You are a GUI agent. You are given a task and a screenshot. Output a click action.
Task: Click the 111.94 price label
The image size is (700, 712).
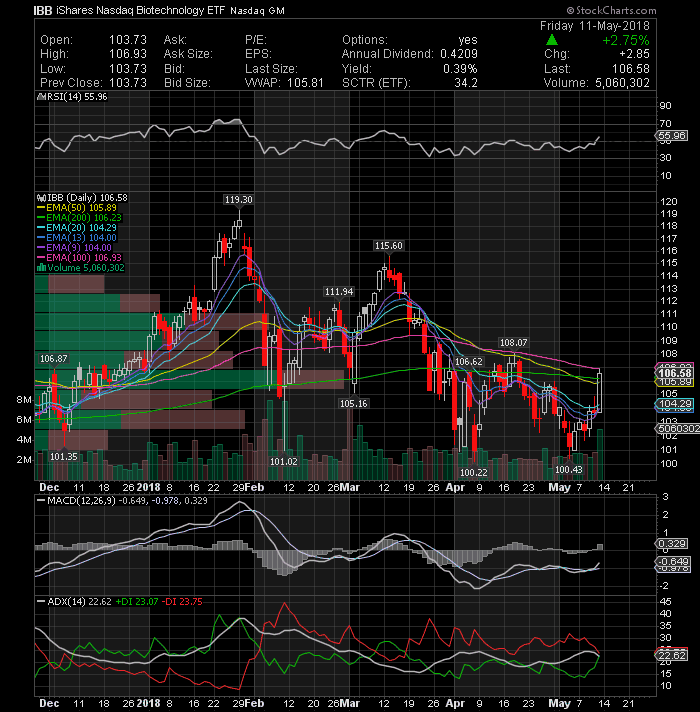click(339, 292)
